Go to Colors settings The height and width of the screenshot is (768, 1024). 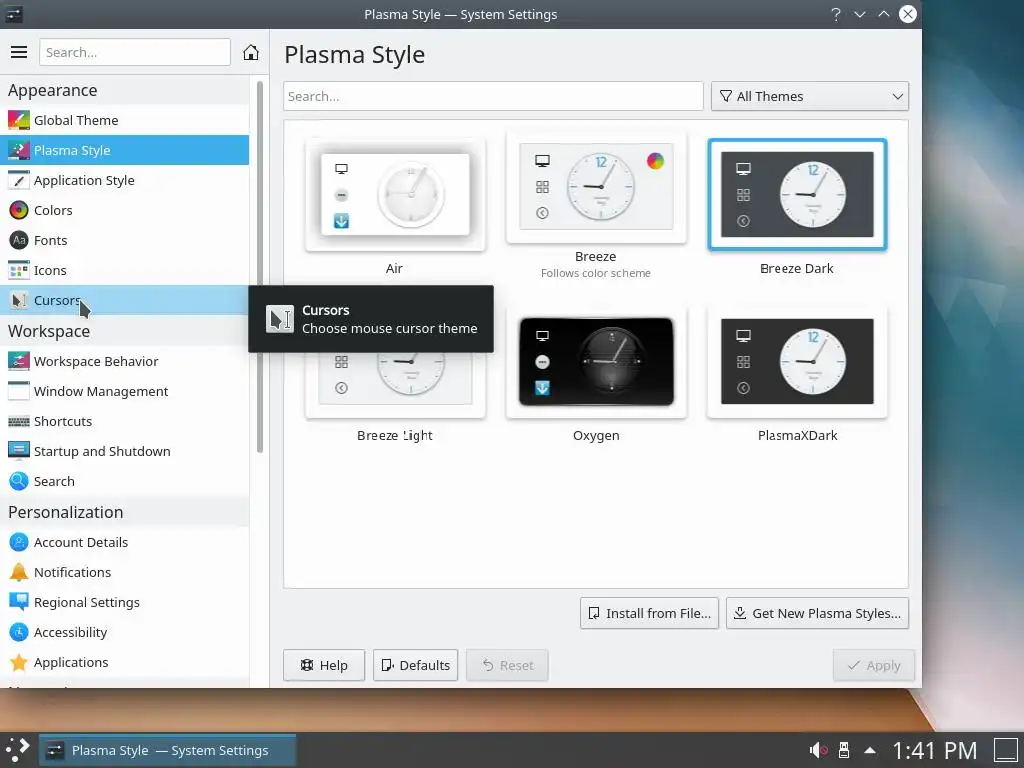(124, 210)
